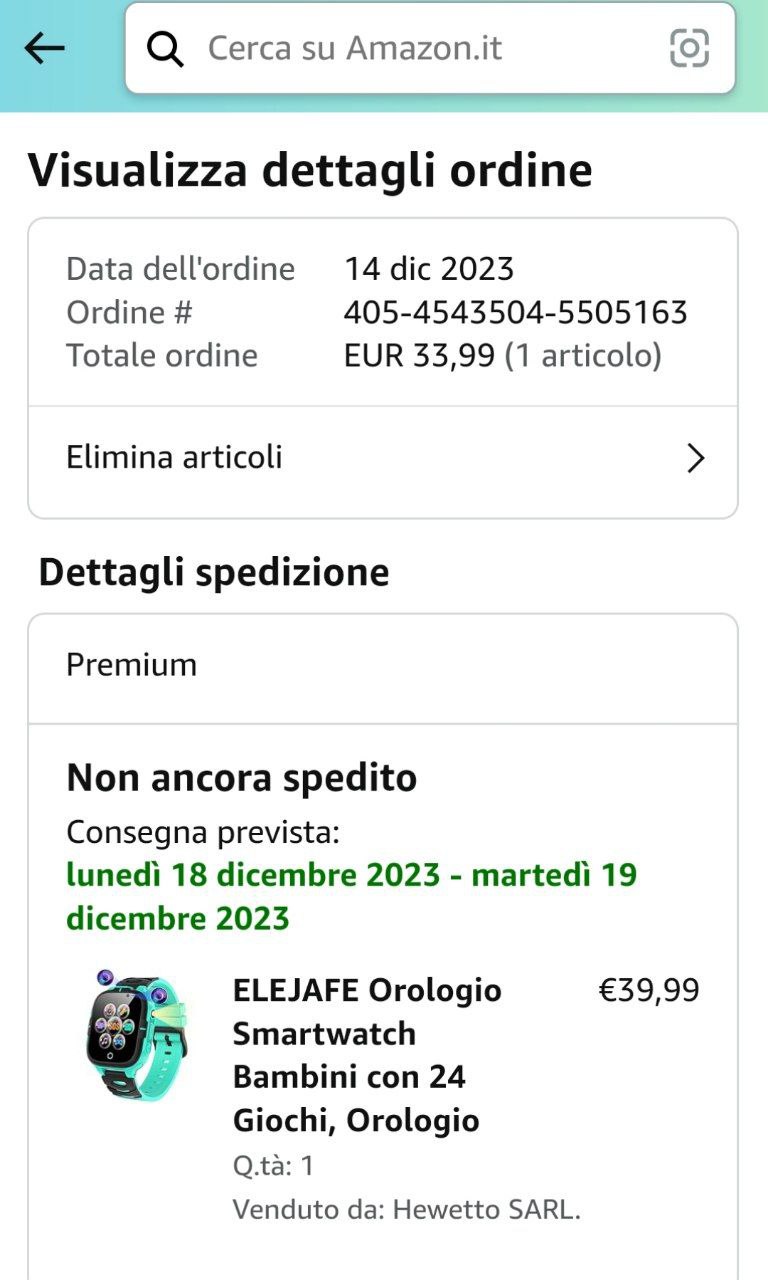Click the €39,99 item price
Image resolution: width=768 pixels, height=1280 pixels.
pyautogui.click(x=649, y=990)
